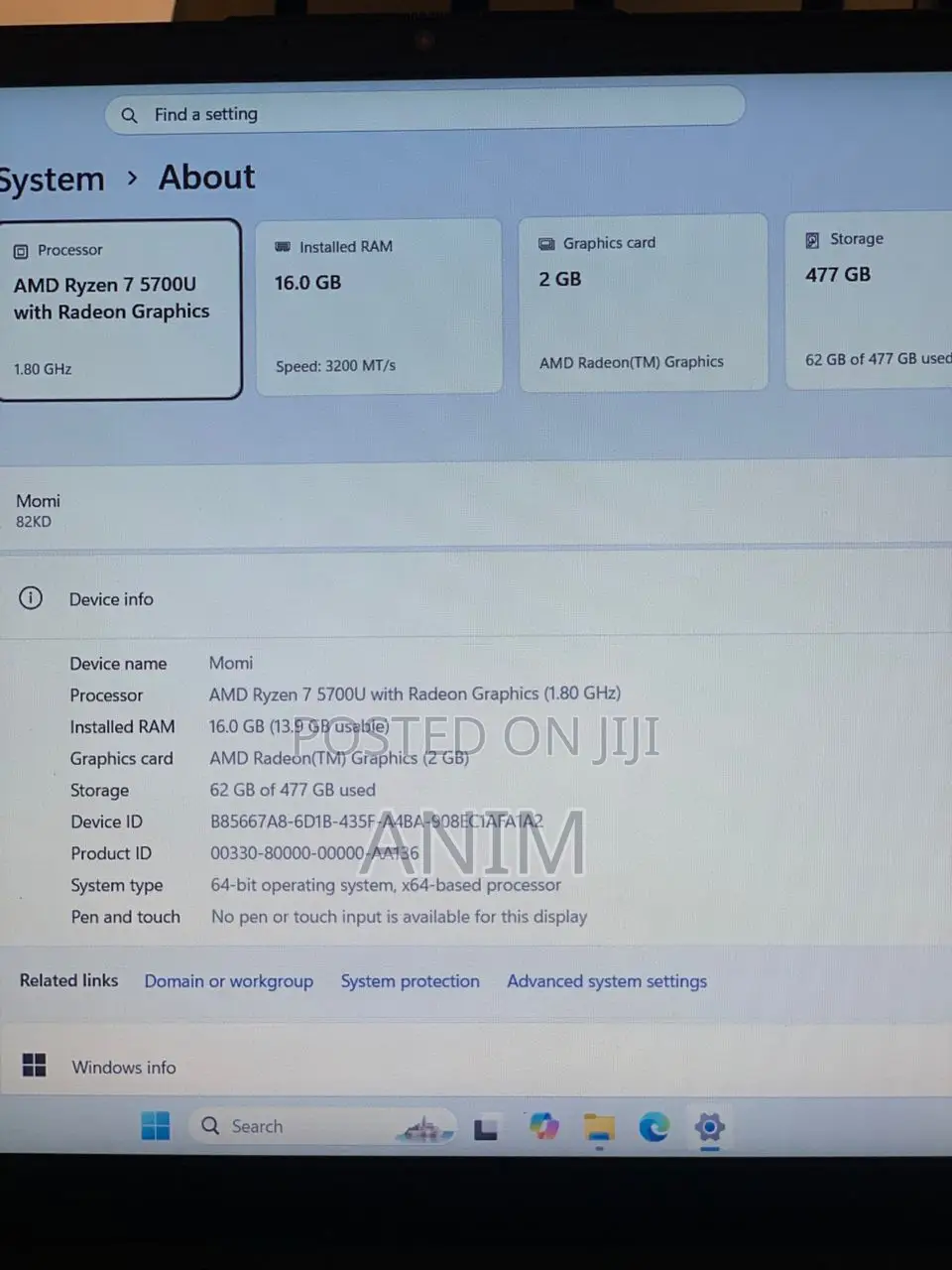Viewport: 952px width, 1270px height.
Task: Click the Windows info logo icon
Action: 35,1066
